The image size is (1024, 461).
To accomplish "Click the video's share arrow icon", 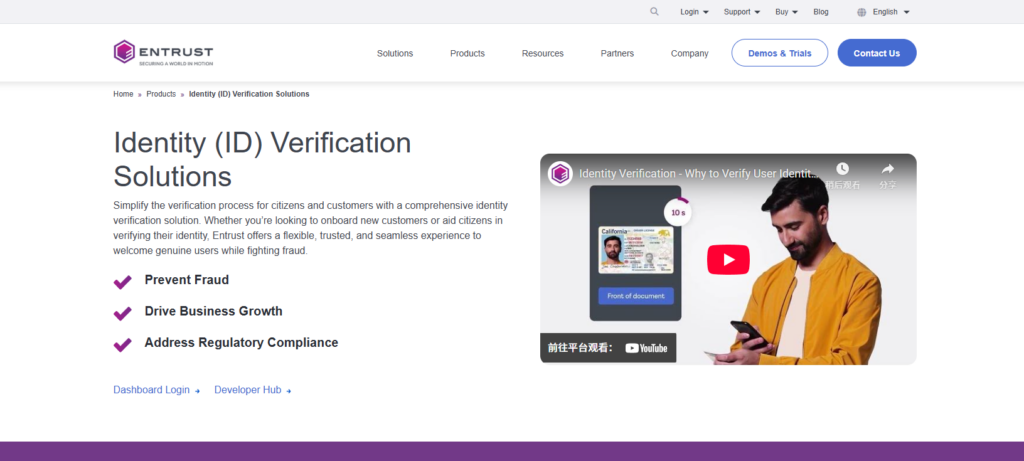I will click(x=887, y=169).
